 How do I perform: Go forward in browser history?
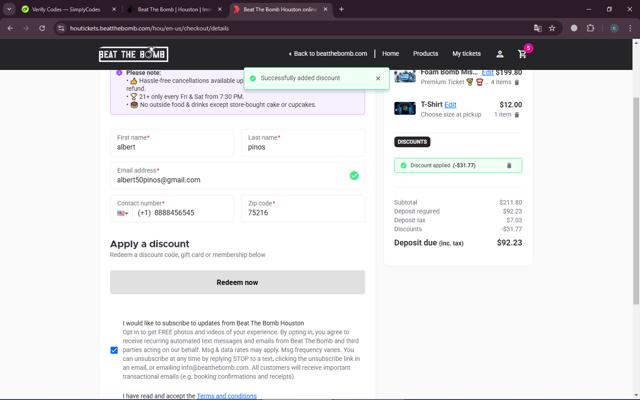pos(26,28)
